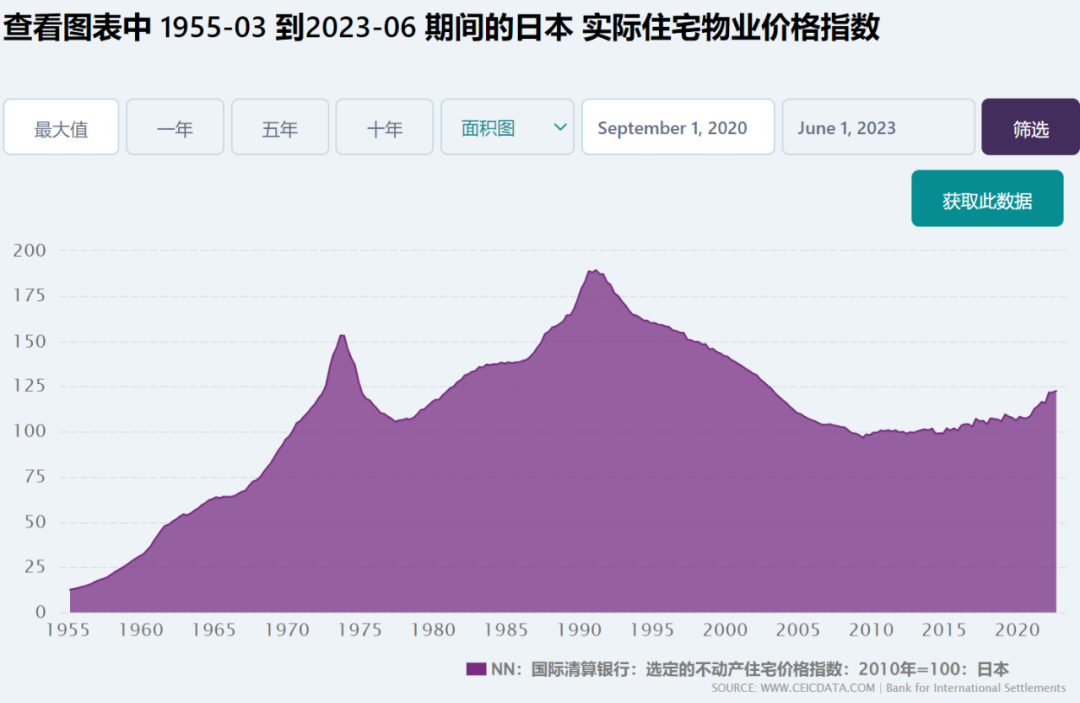
Task: Select the 1990 peak on the area chart
Action: [x=595, y=271]
